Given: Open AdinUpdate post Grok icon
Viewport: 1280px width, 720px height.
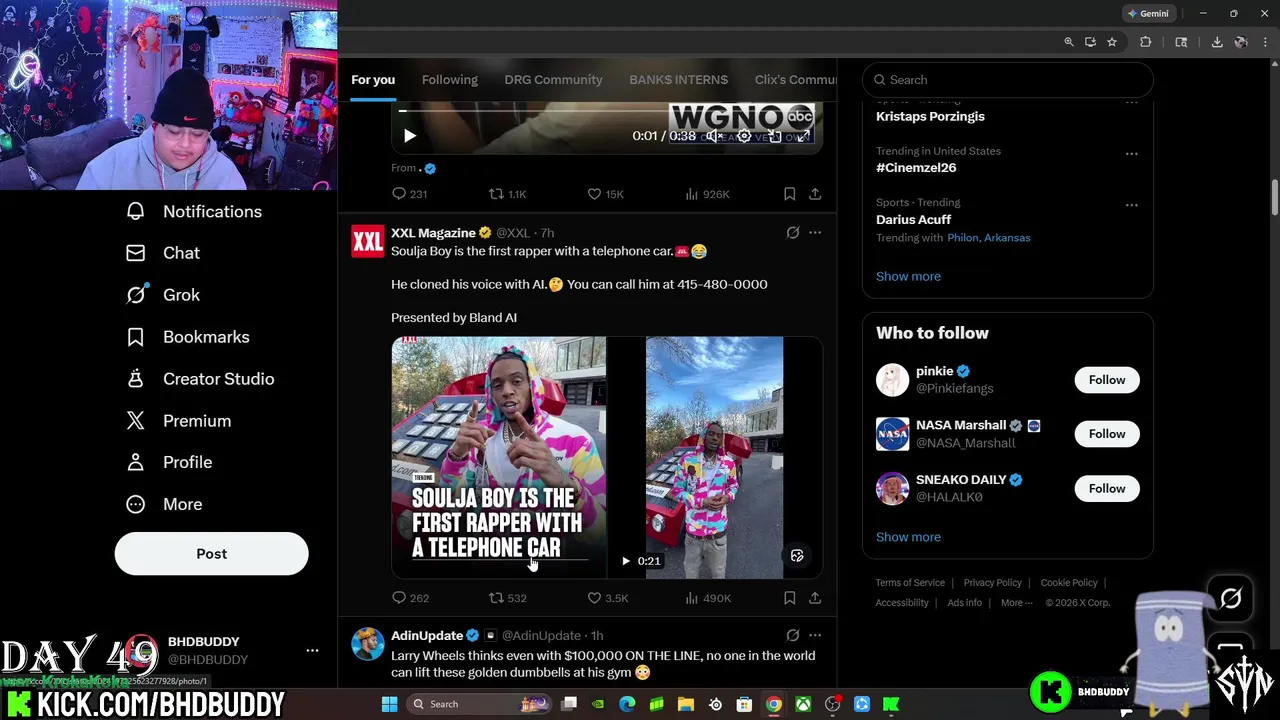Looking at the screenshot, I should point(792,635).
